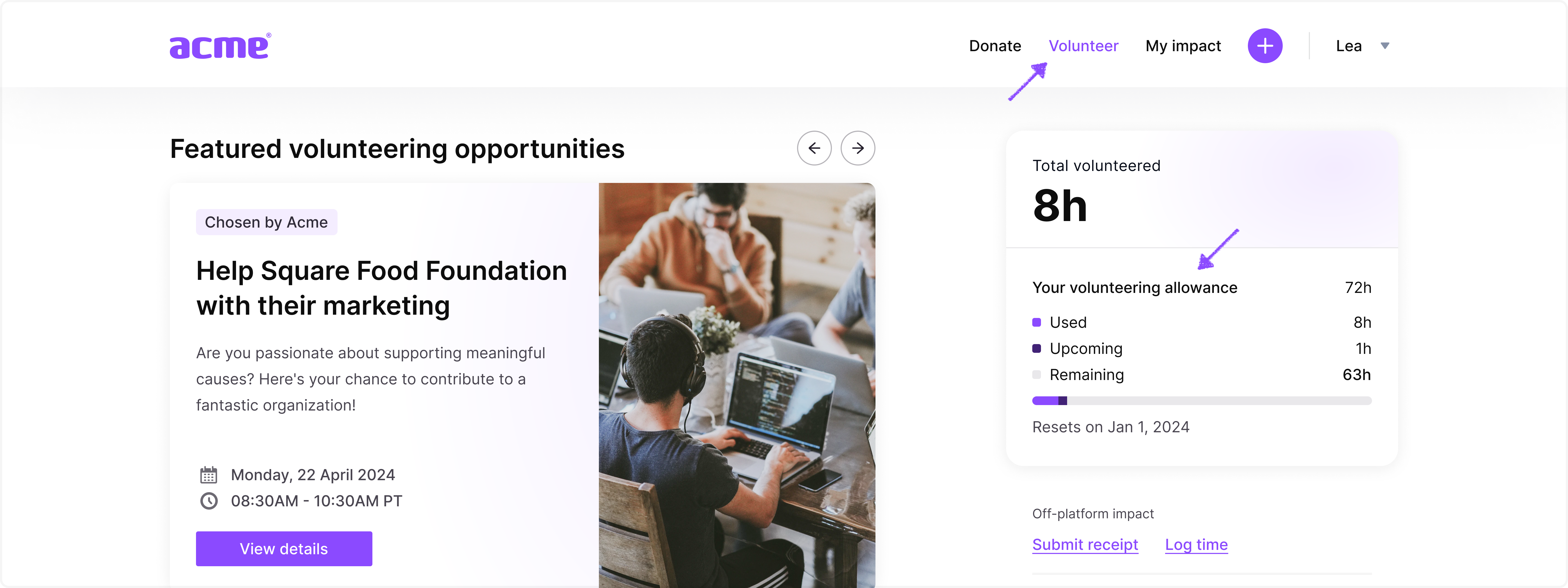Click the Acme logo
The height and width of the screenshot is (588, 1568).
pos(220,46)
